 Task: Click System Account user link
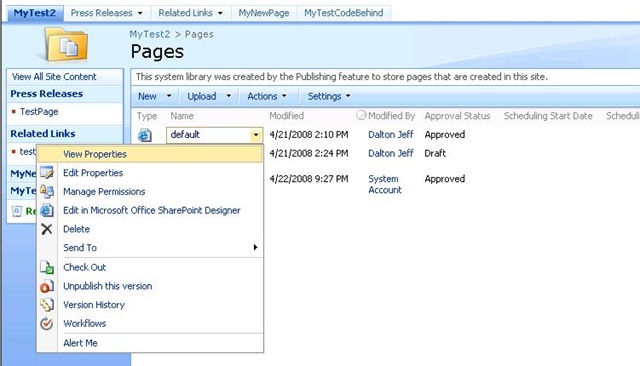pos(385,184)
